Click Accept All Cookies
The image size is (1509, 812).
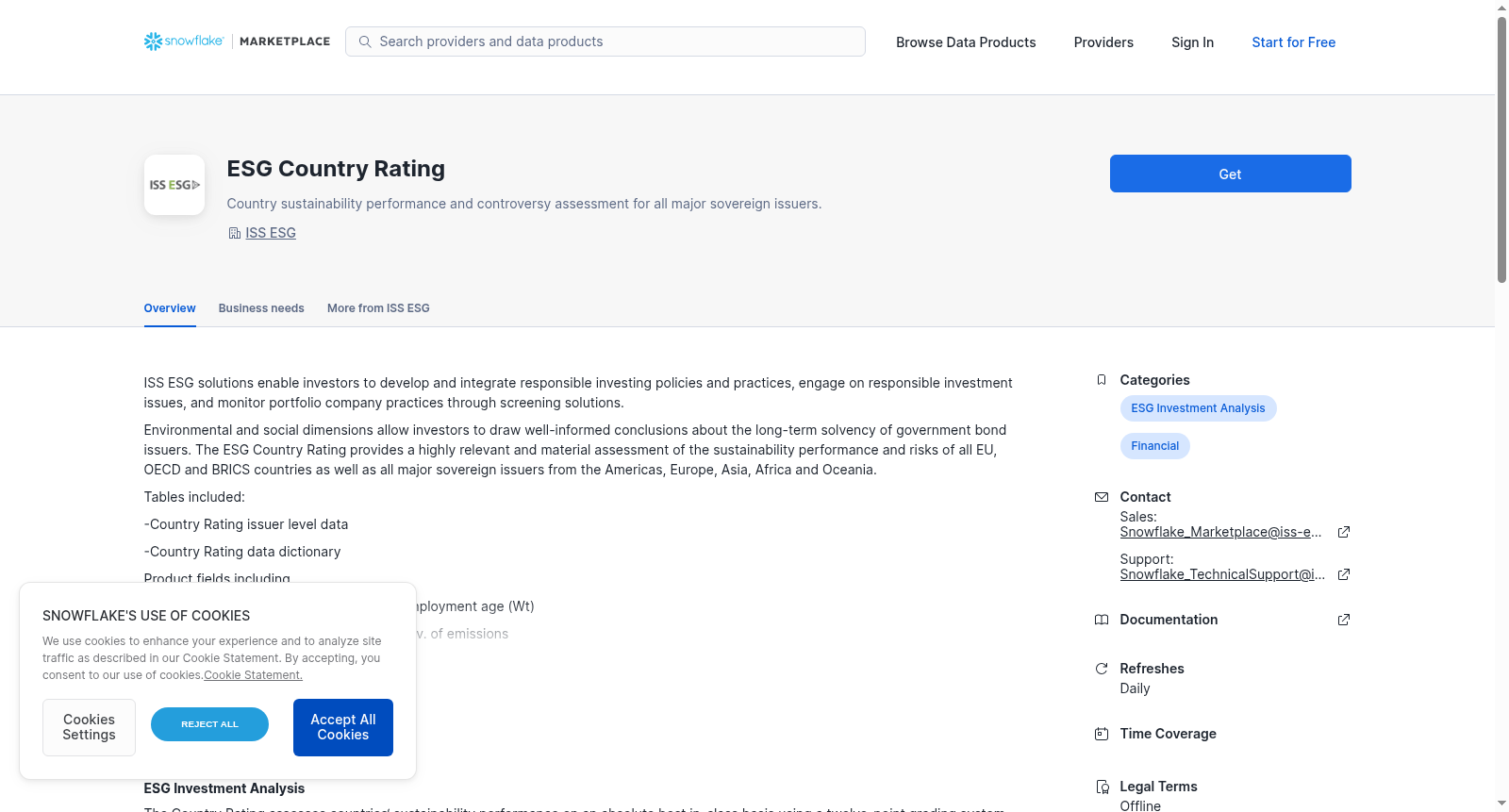click(343, 727)
